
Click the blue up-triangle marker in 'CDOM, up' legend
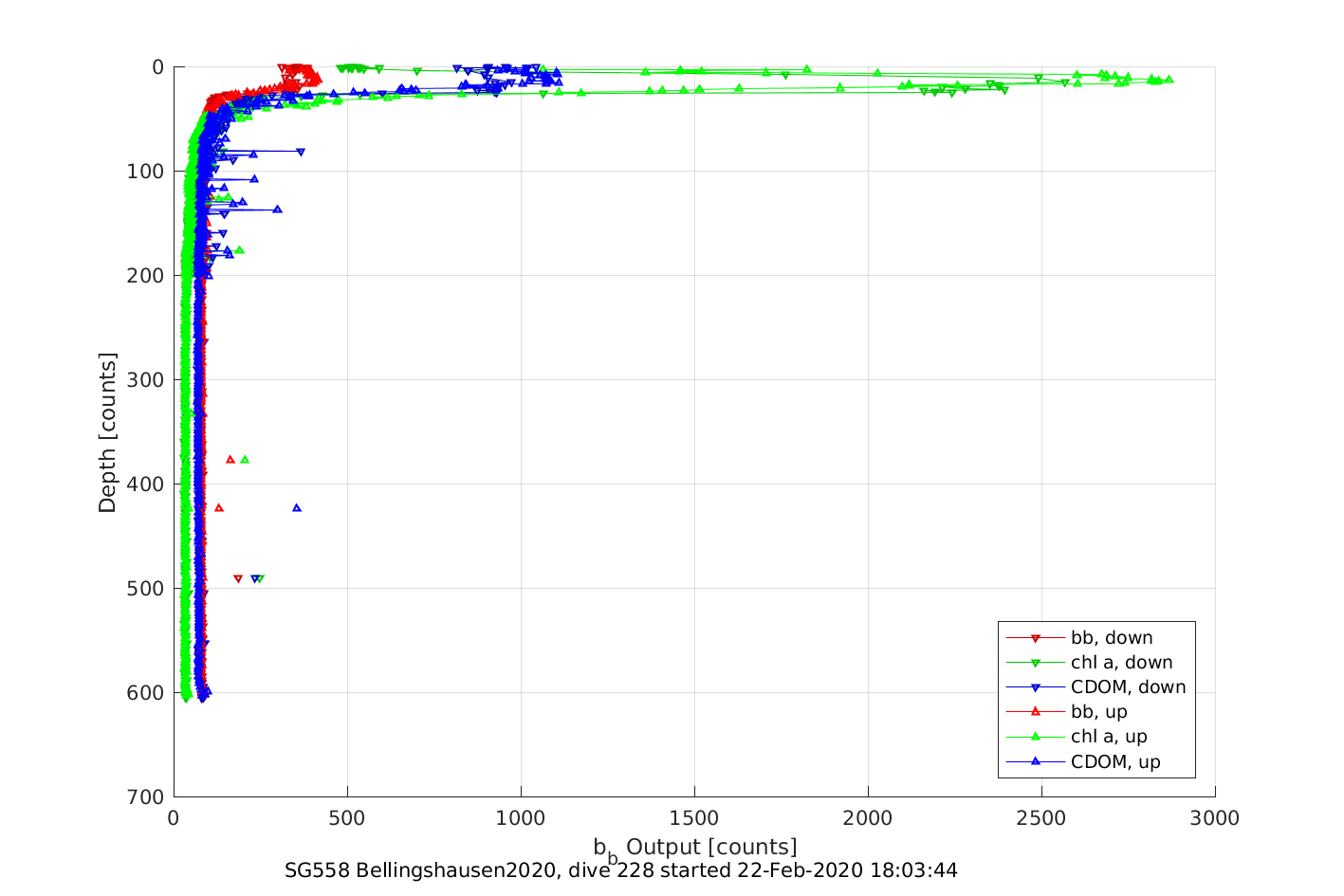coord(1036,761)
